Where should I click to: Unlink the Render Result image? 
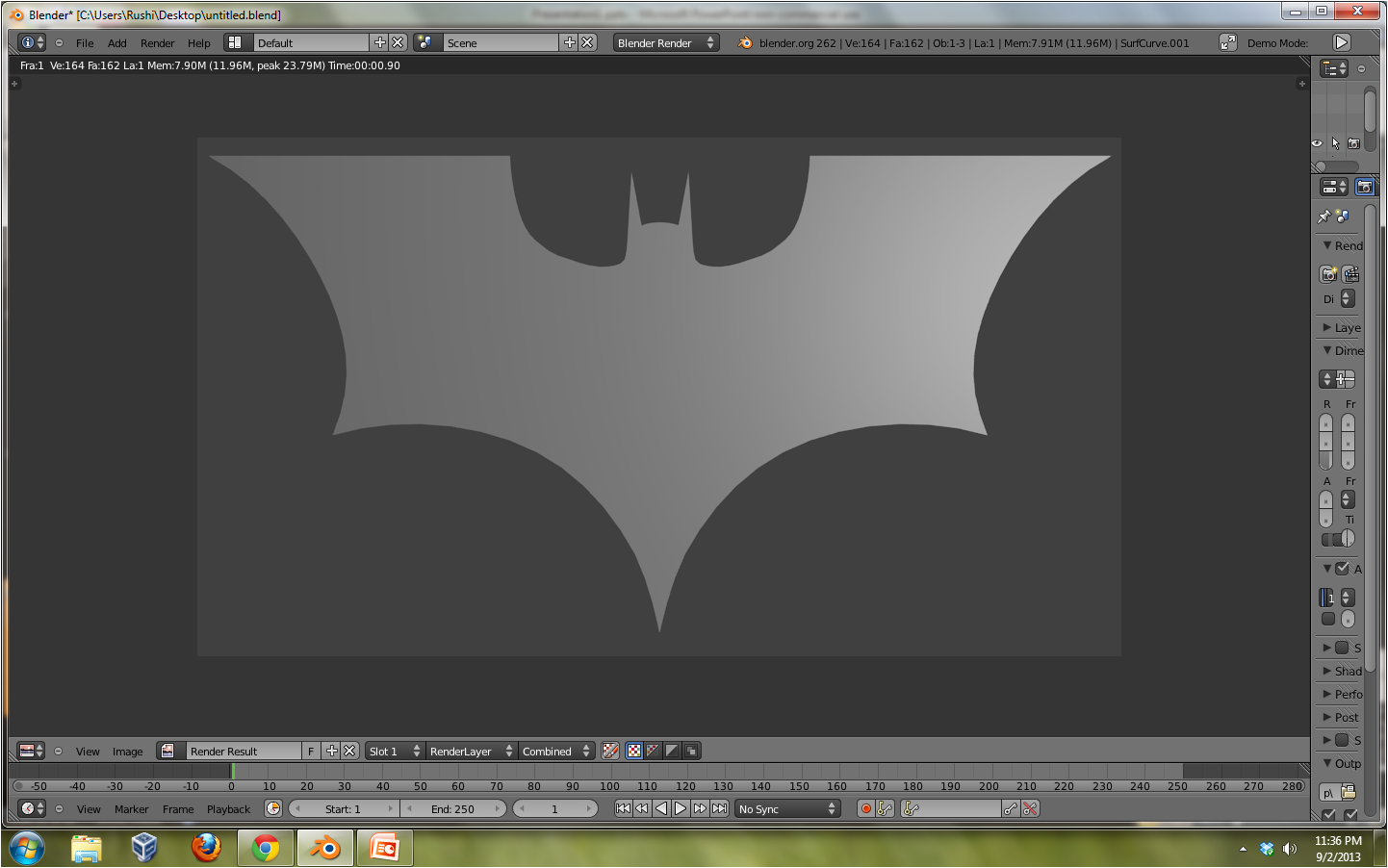[x=349, y=751]
